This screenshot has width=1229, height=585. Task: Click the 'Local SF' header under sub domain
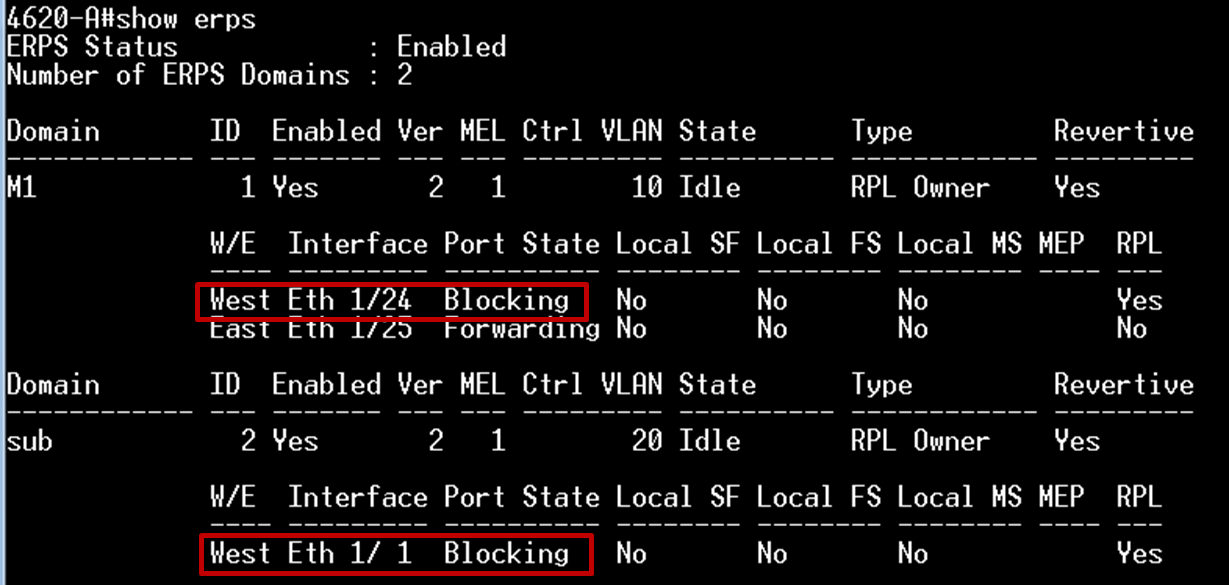click(677, 497)
